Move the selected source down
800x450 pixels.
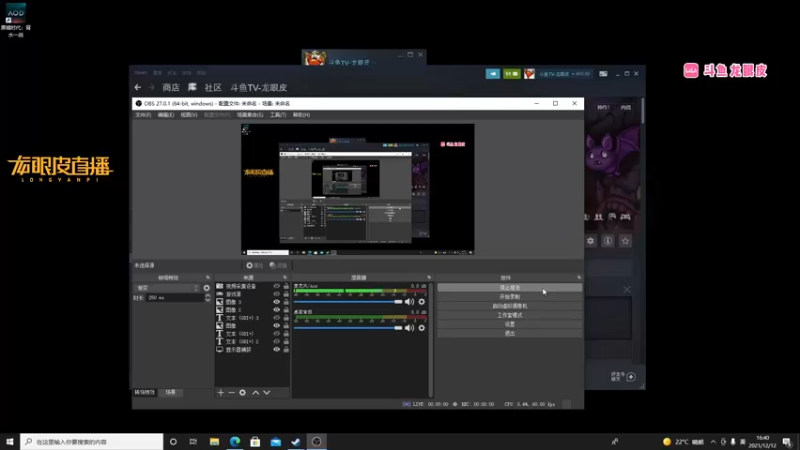pos(266,392)
